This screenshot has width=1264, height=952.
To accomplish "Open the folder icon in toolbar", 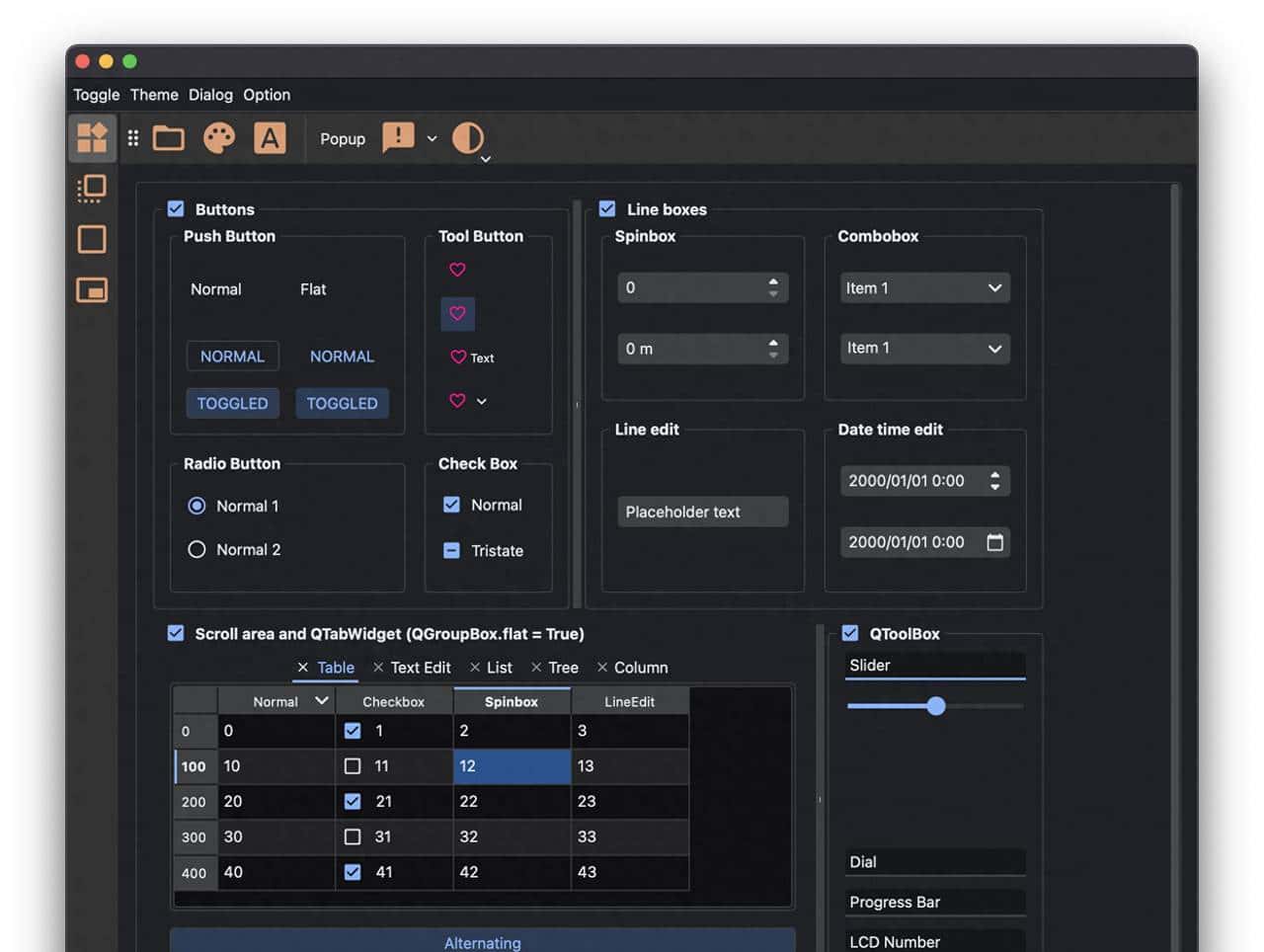I will [x=169, y=138].
